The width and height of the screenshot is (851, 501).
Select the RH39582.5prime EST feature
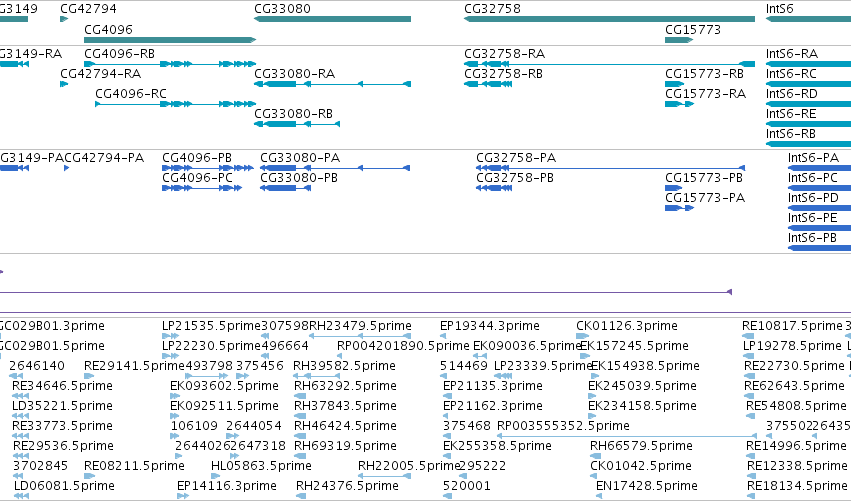pos(317,376)
